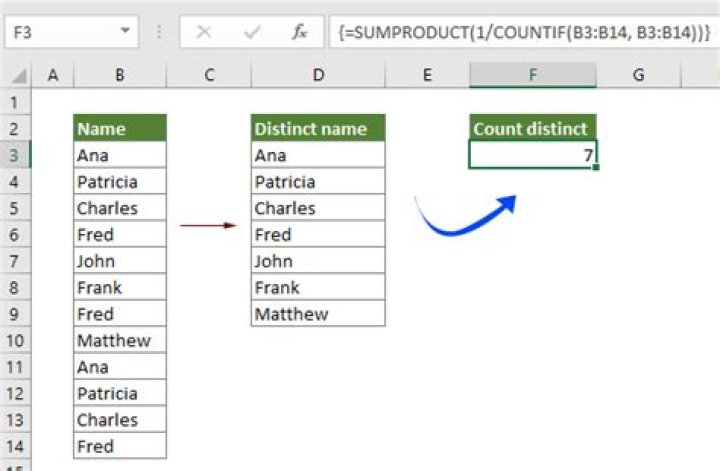Select row 8 header
Viewport: 720px width, 471px height.
(x=15, y=287)
